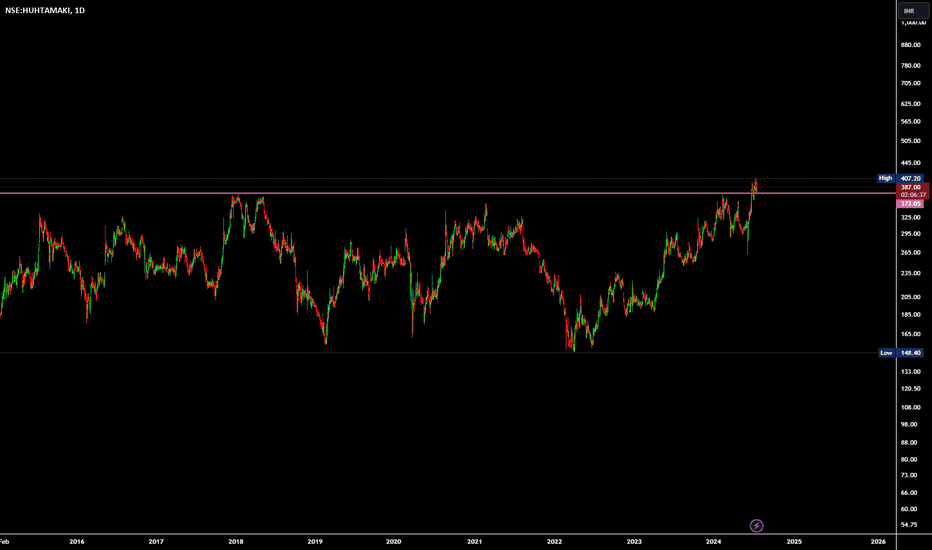
Task: Click the 98.00 price axis label
Action: pyautogui.click(x=909, y=425)
